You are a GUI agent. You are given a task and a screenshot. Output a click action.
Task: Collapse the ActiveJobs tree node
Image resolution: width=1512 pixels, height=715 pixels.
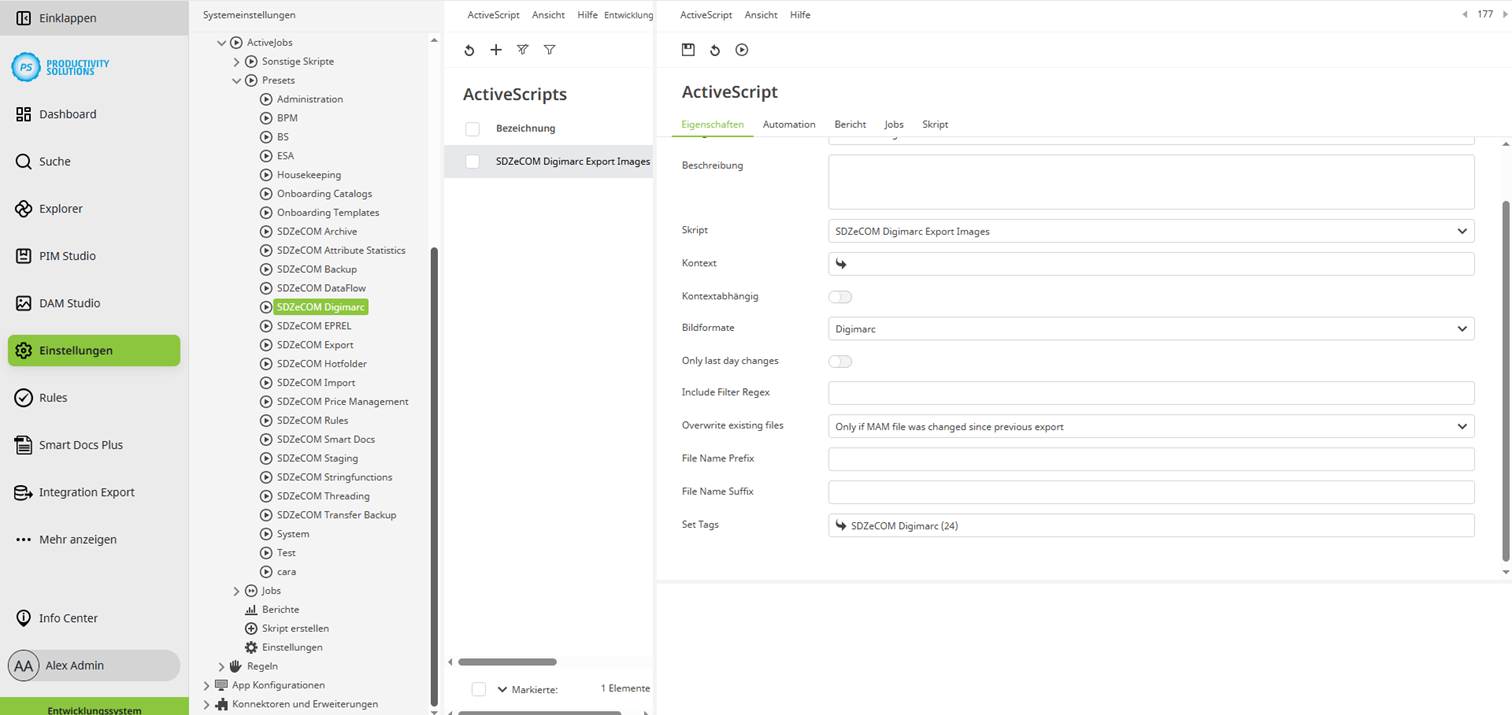coord(222,42)
